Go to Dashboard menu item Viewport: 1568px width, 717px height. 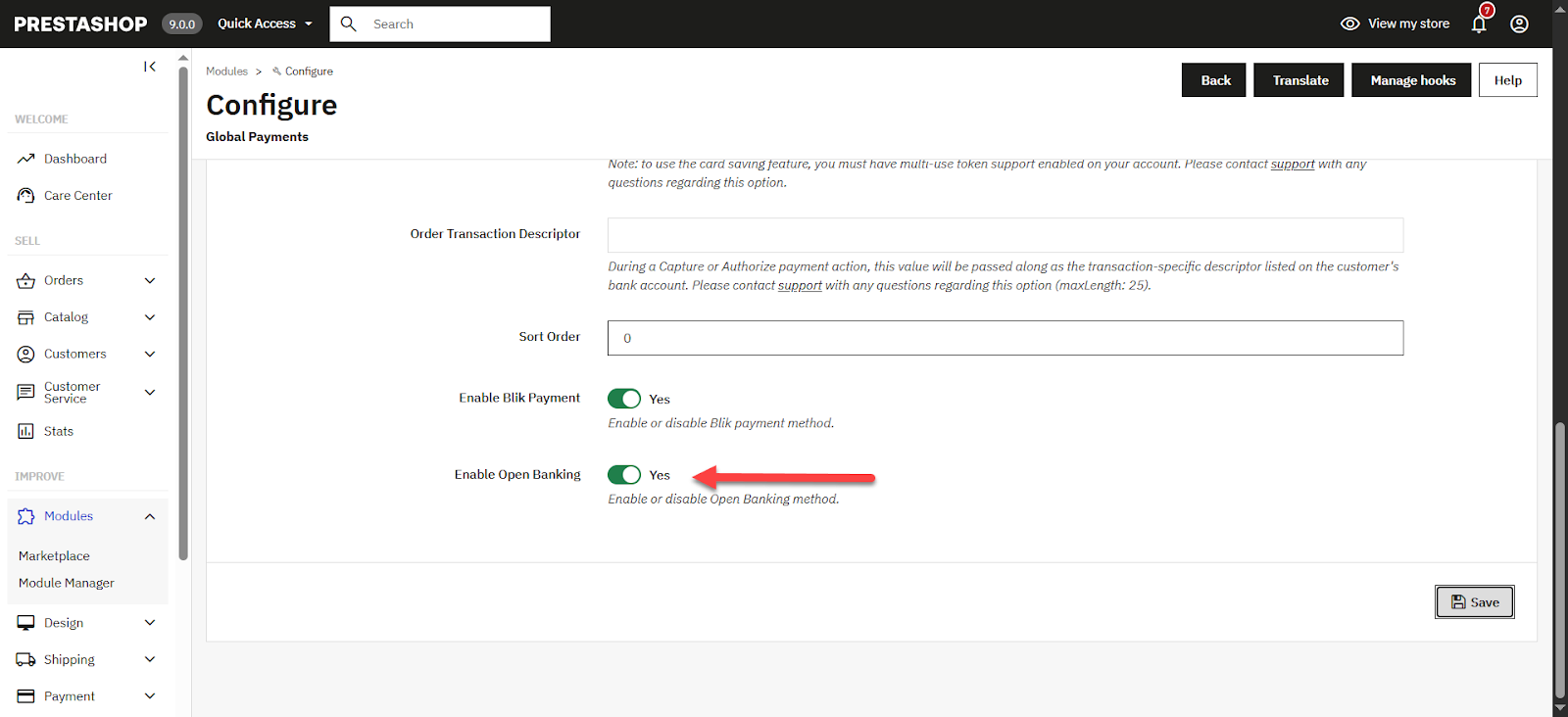tap(75, 159)
